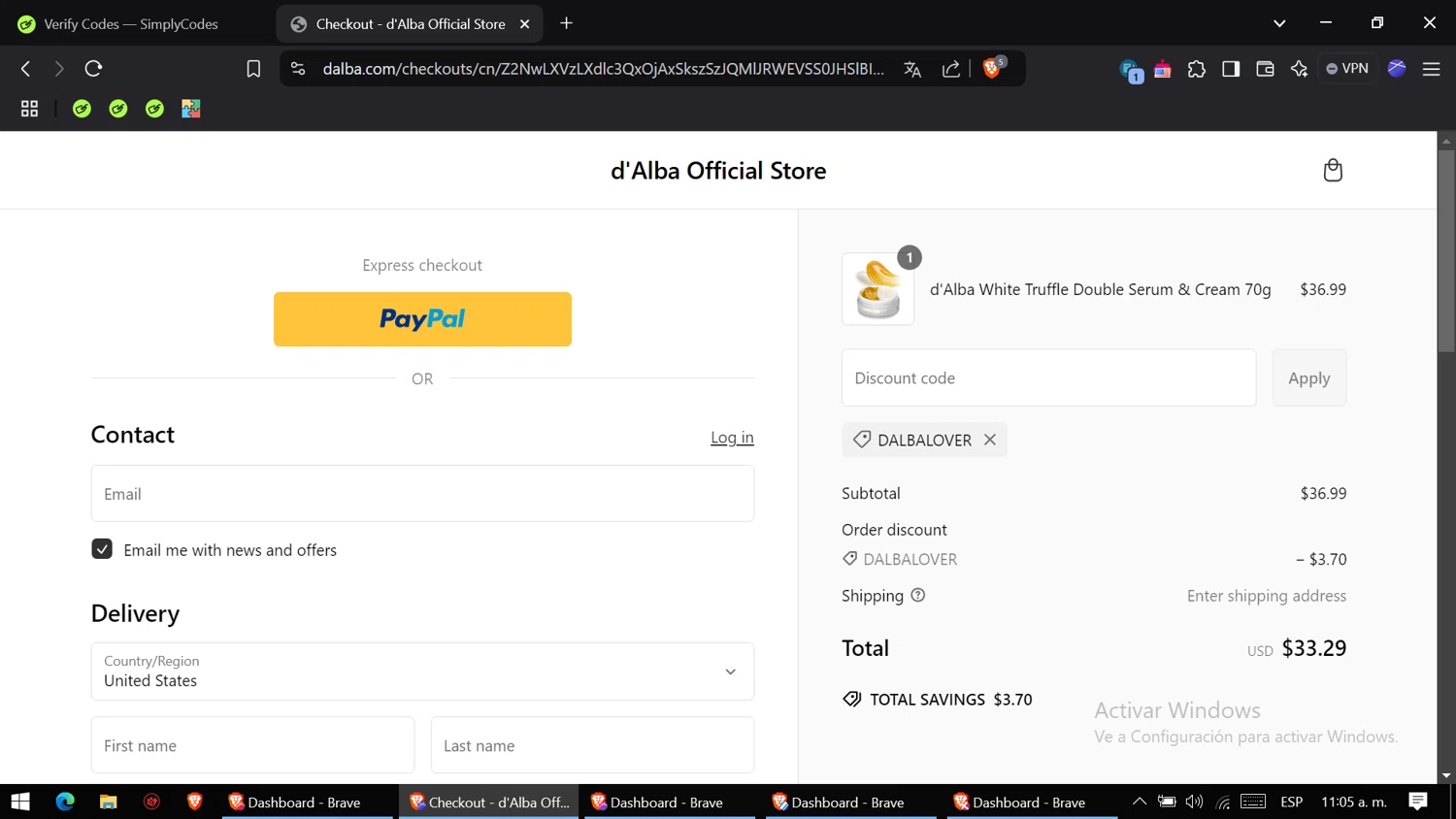Open site information icon in address bar
The width and height of the screenshot is (1456, 819).
298,69
